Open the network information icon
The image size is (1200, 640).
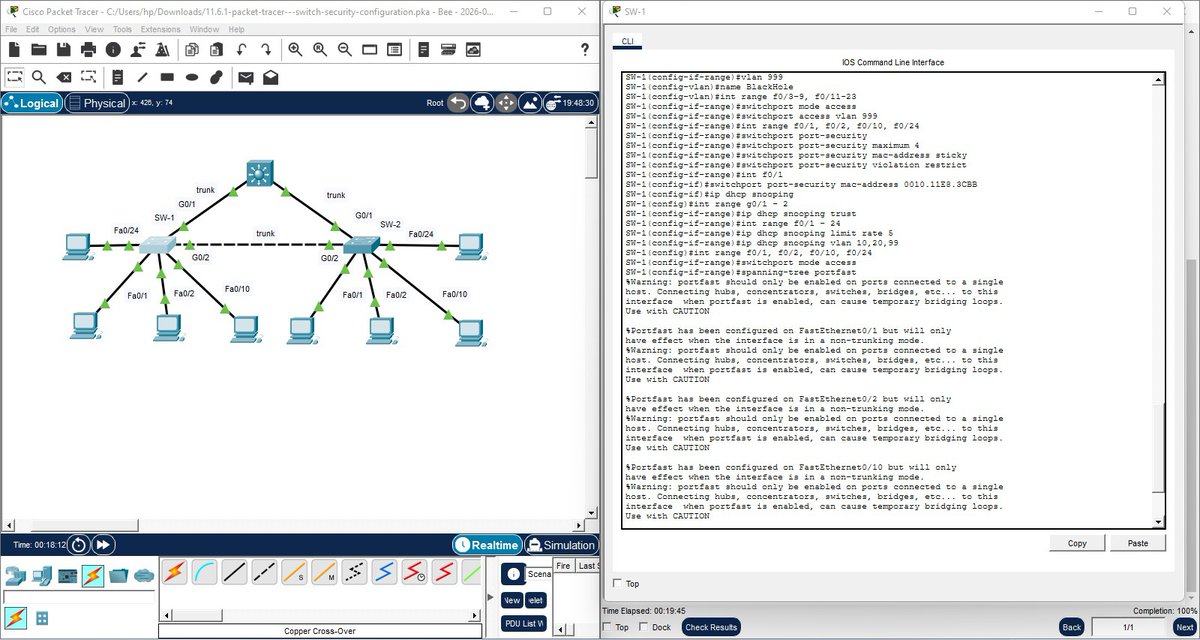point(113,49)
